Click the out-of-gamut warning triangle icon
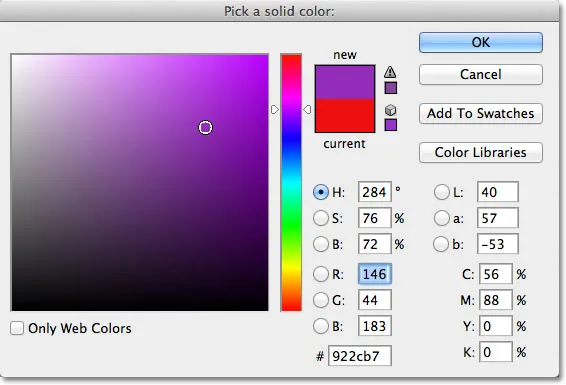Viewport: 566px width, 385px height. click(x=390, y=72)
